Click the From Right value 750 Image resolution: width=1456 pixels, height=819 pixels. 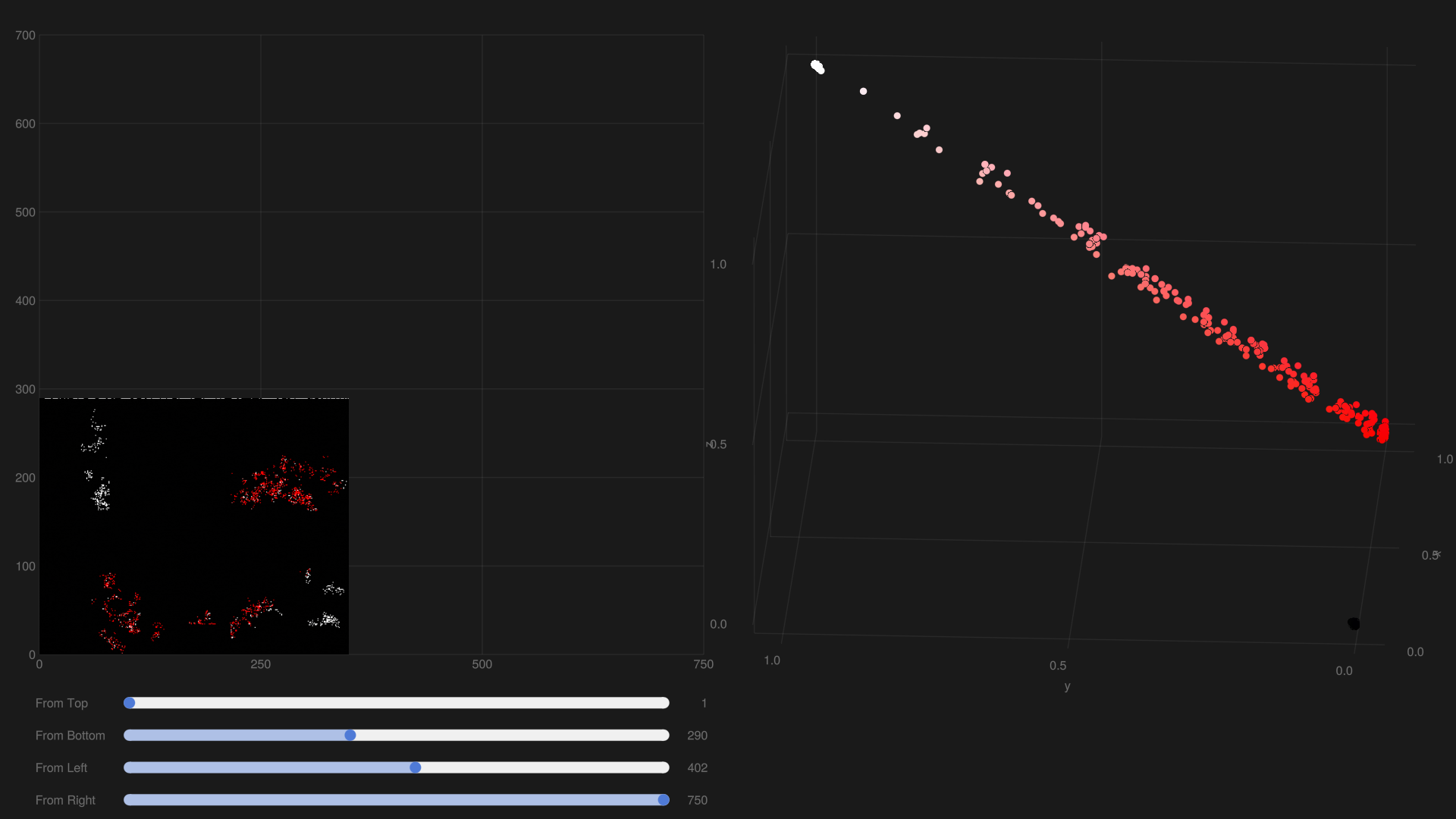pyautogui.click(x=697, y=801)
